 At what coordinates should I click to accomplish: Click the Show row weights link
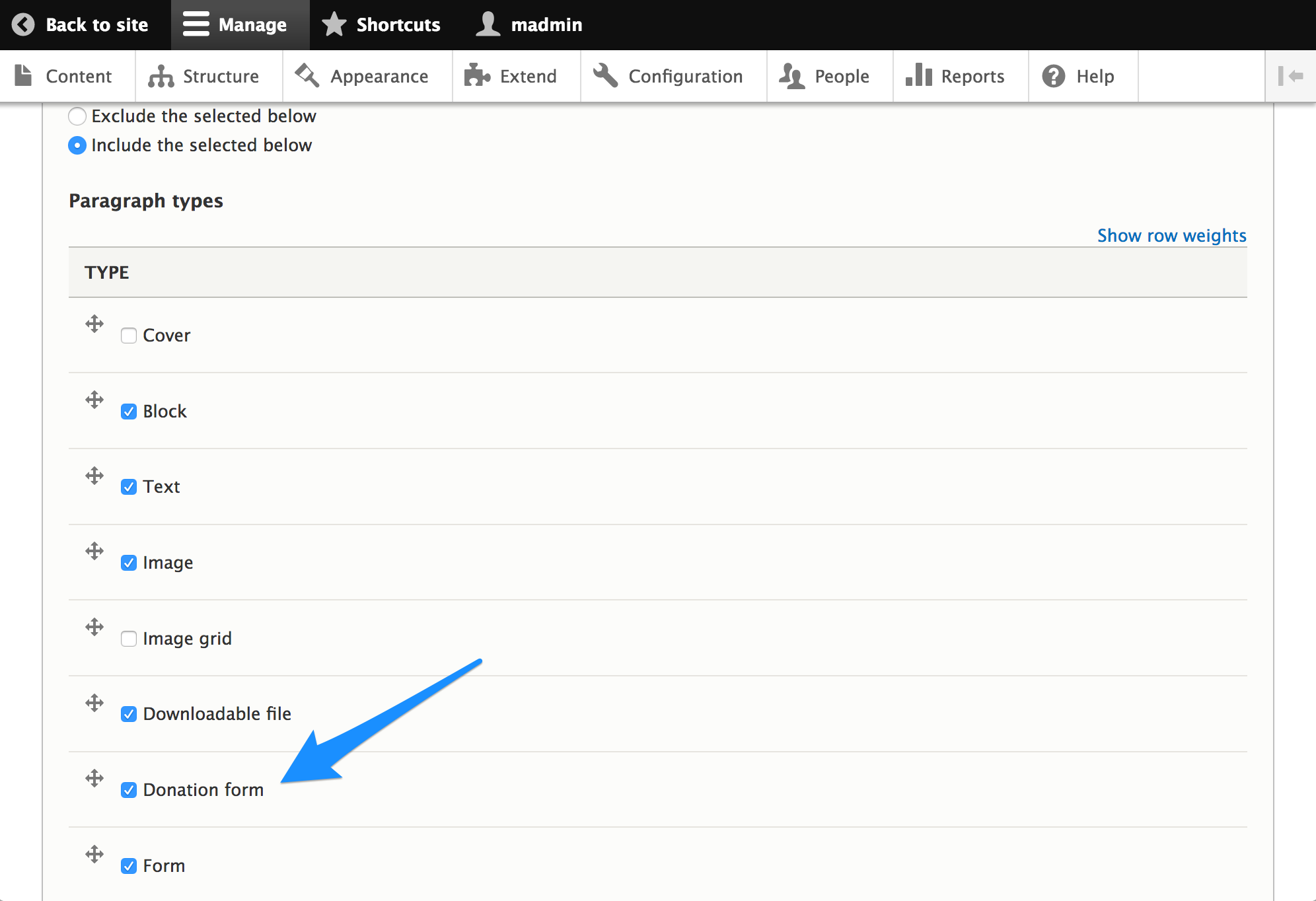(1171, 236)
